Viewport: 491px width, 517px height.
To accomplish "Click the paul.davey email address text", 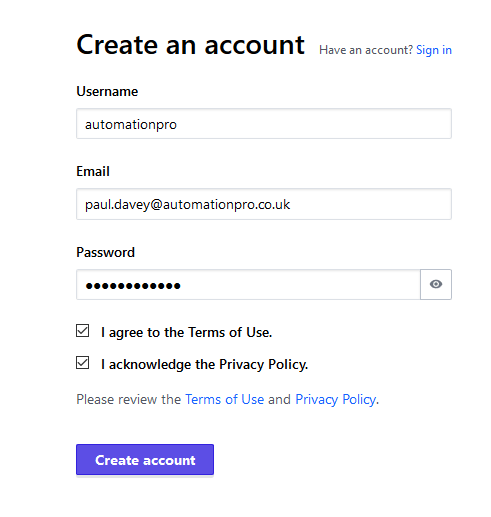I will 187,205.
